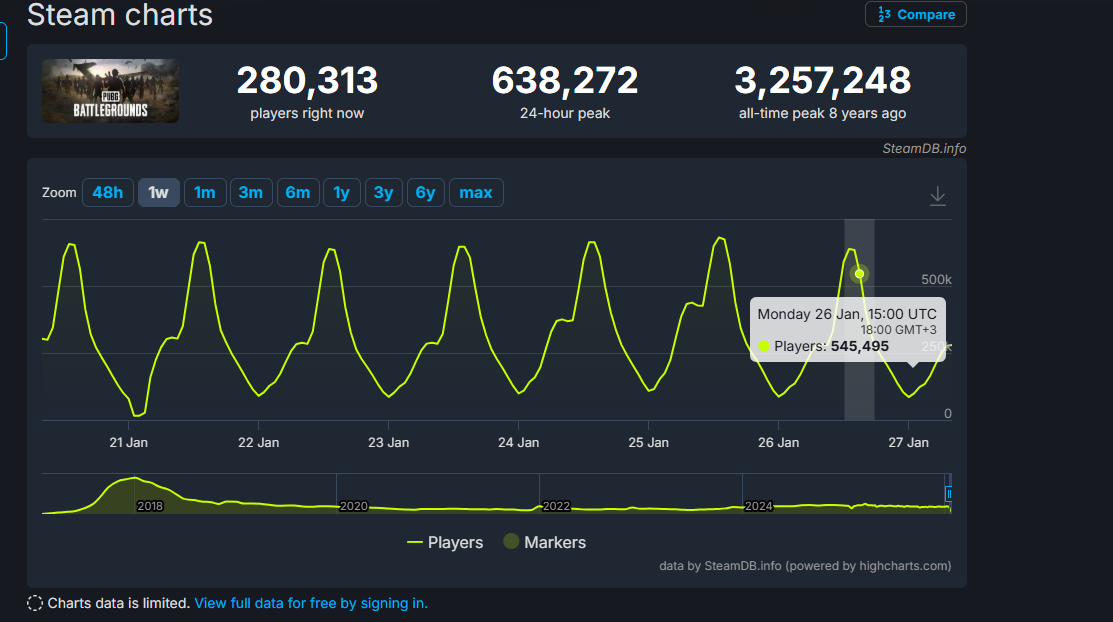This screenshot has width=1113, height=622.
Task: Click the limited data dashed circle icon
Action: click(35, 603)
